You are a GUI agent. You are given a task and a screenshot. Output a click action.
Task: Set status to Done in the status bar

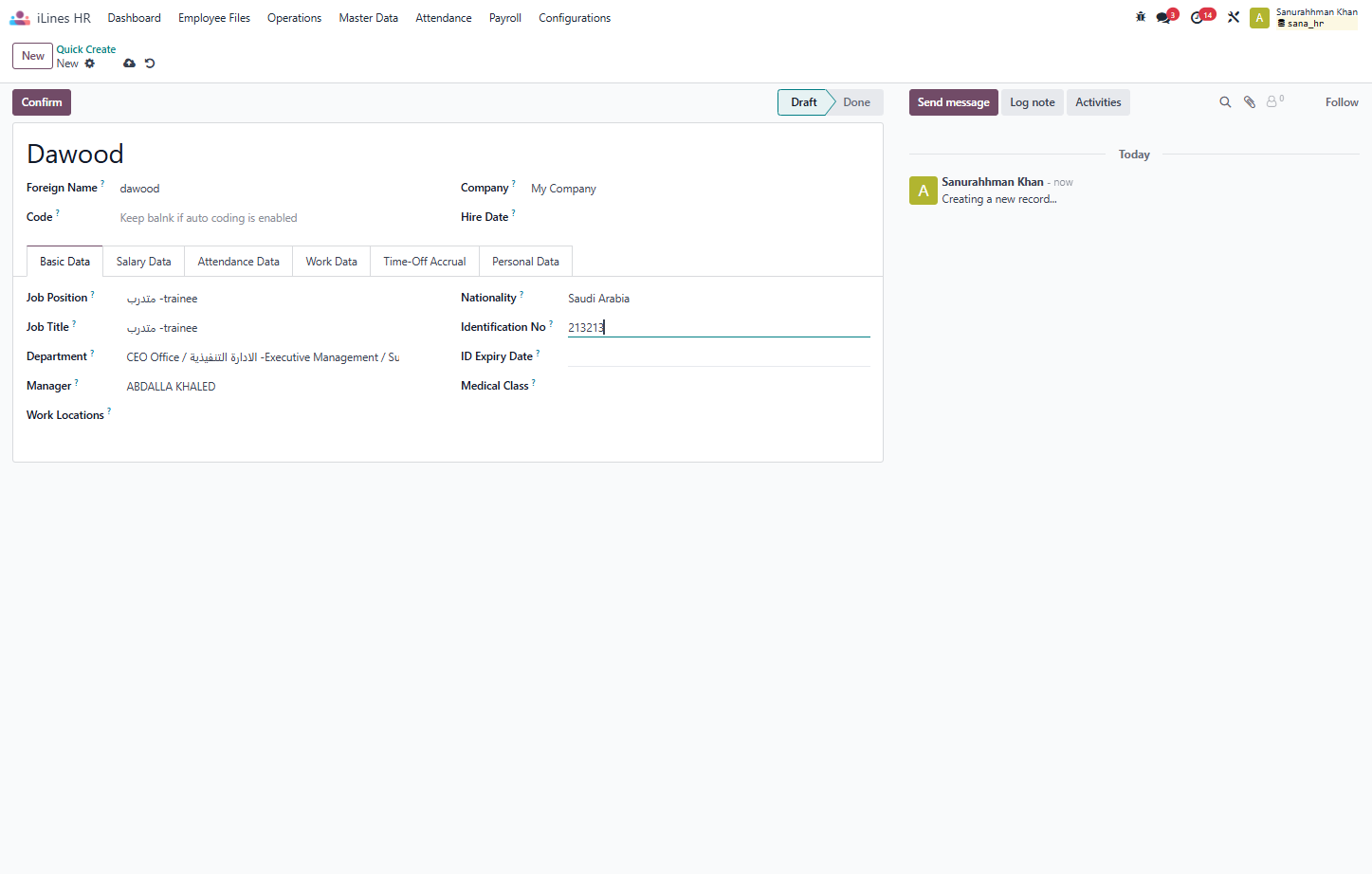point(856,102)
